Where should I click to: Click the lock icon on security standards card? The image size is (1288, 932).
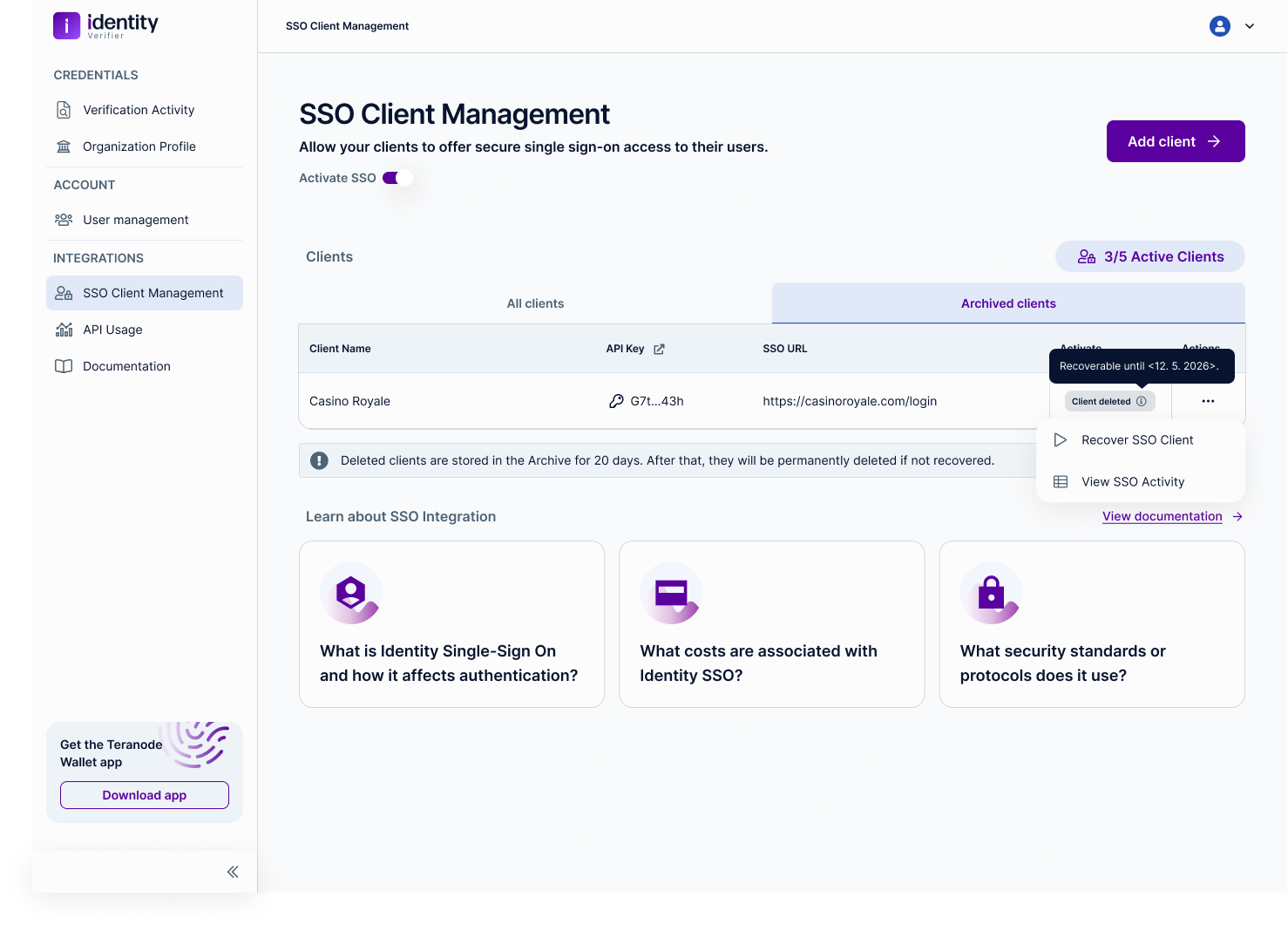991,593
